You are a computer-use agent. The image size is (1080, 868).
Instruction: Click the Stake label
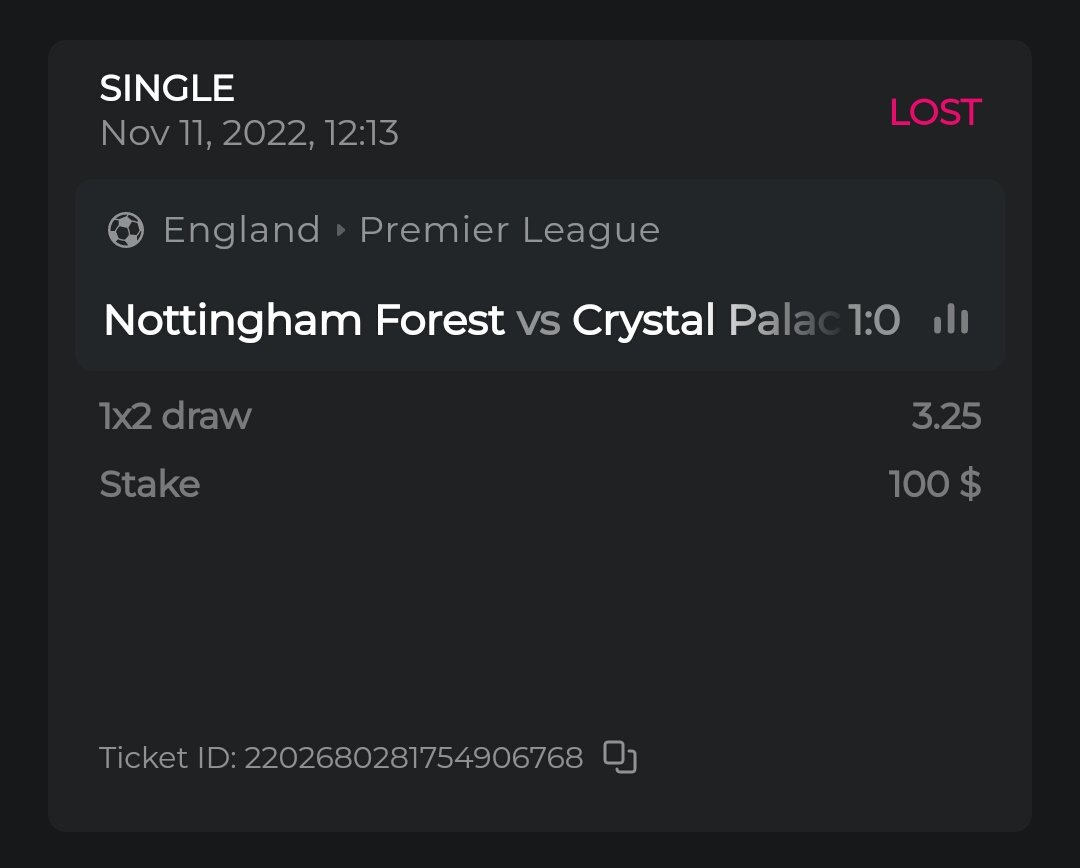(x=150, y=484)
